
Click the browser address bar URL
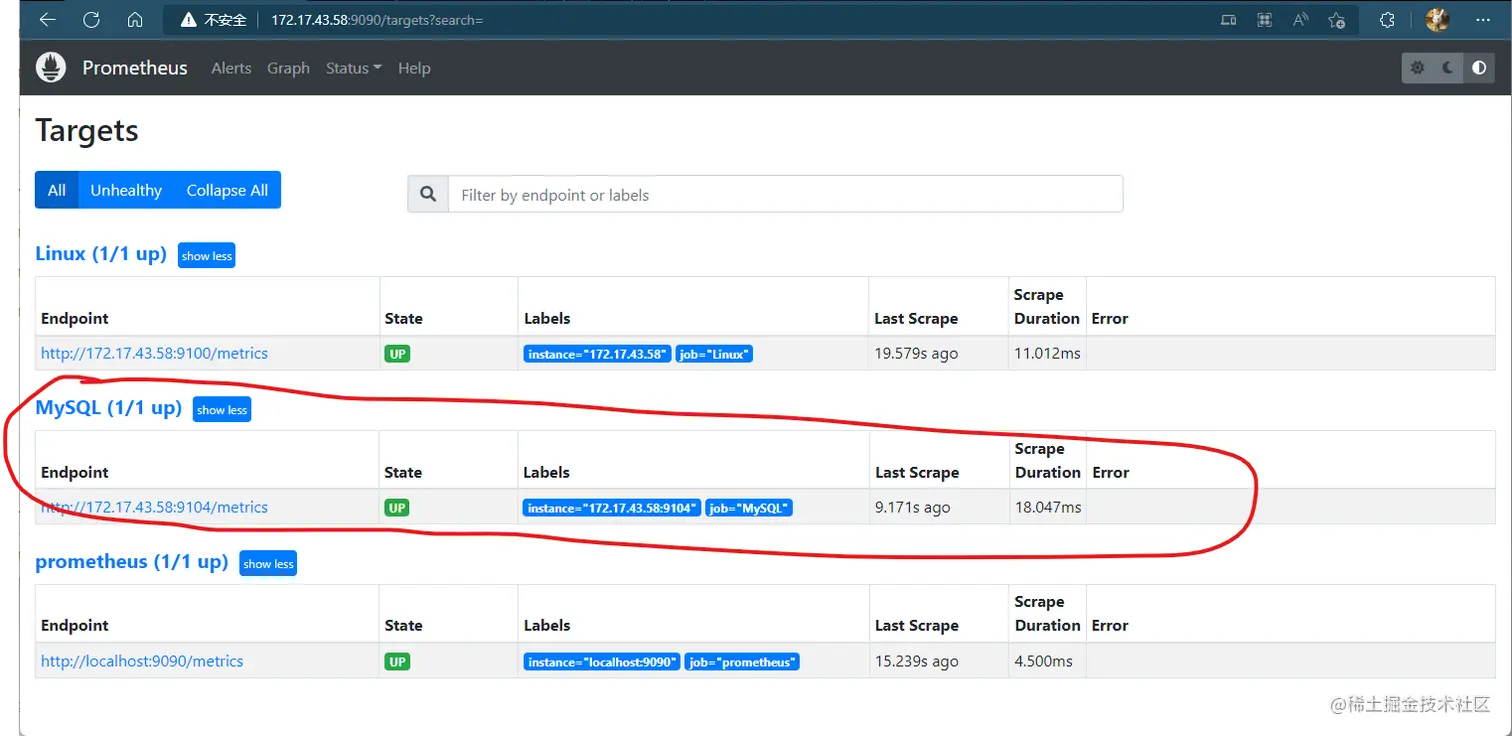tap(377, 20)
